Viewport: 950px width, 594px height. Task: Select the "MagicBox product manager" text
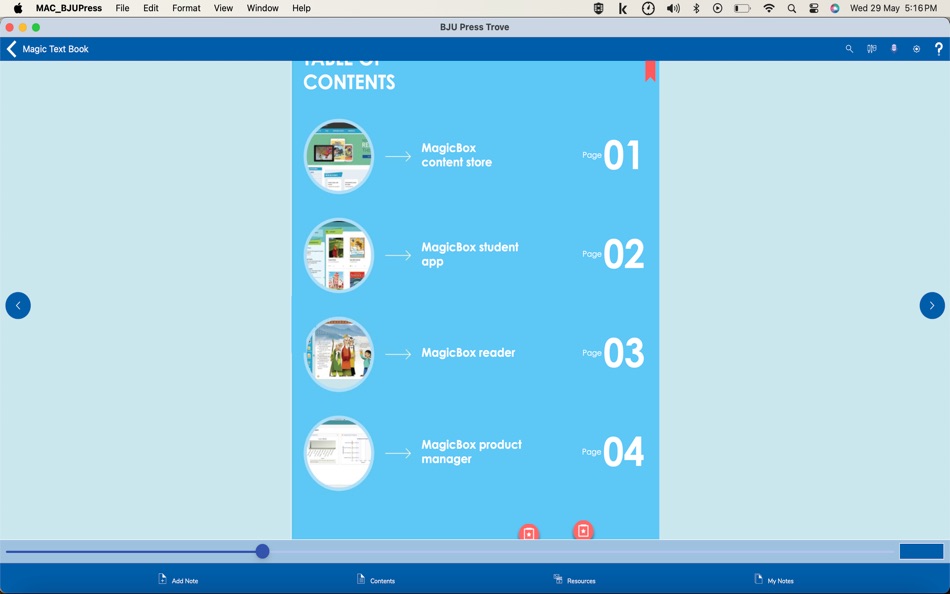tap(471, 452)
